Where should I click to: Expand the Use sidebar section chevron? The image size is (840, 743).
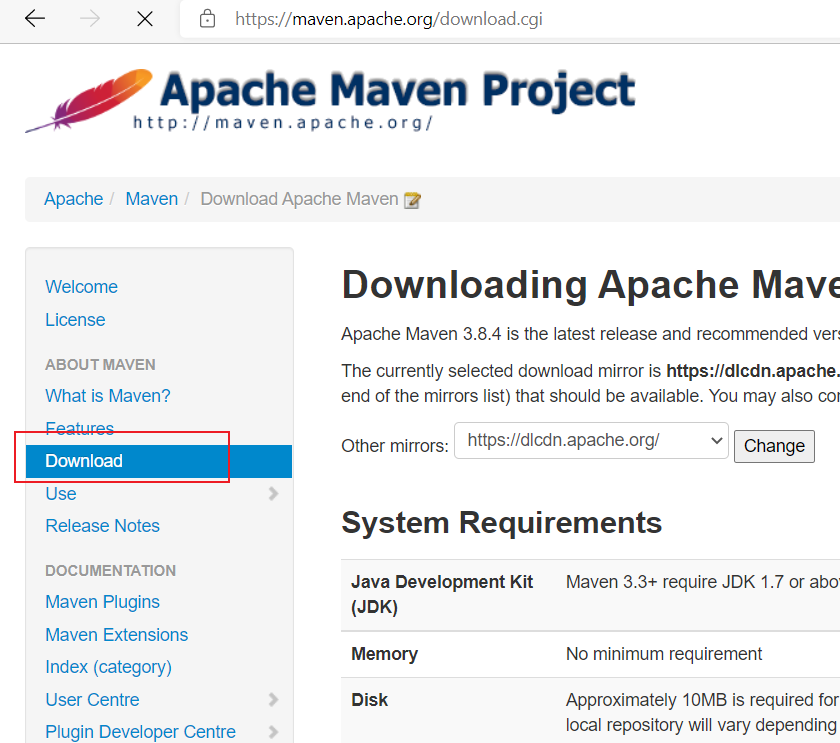point(272,494)
